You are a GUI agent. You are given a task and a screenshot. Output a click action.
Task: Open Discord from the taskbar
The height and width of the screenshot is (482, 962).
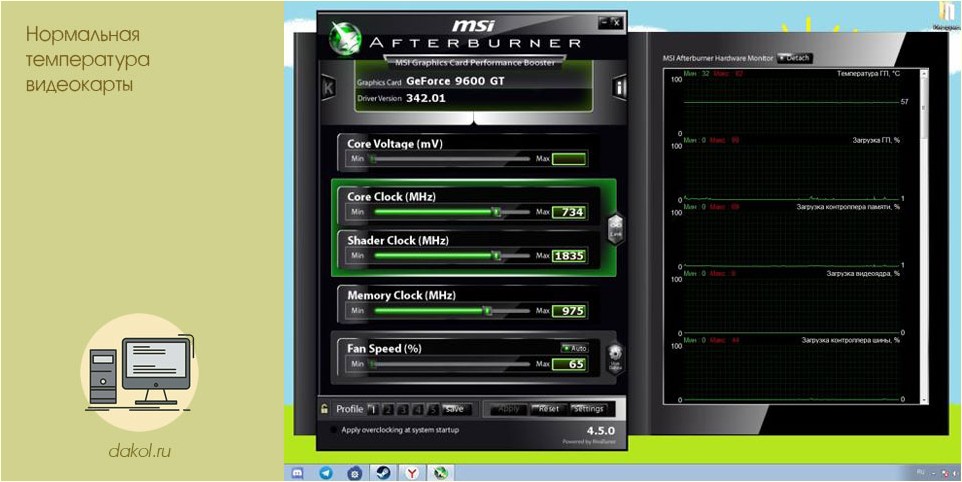click(x=299, y=473)
